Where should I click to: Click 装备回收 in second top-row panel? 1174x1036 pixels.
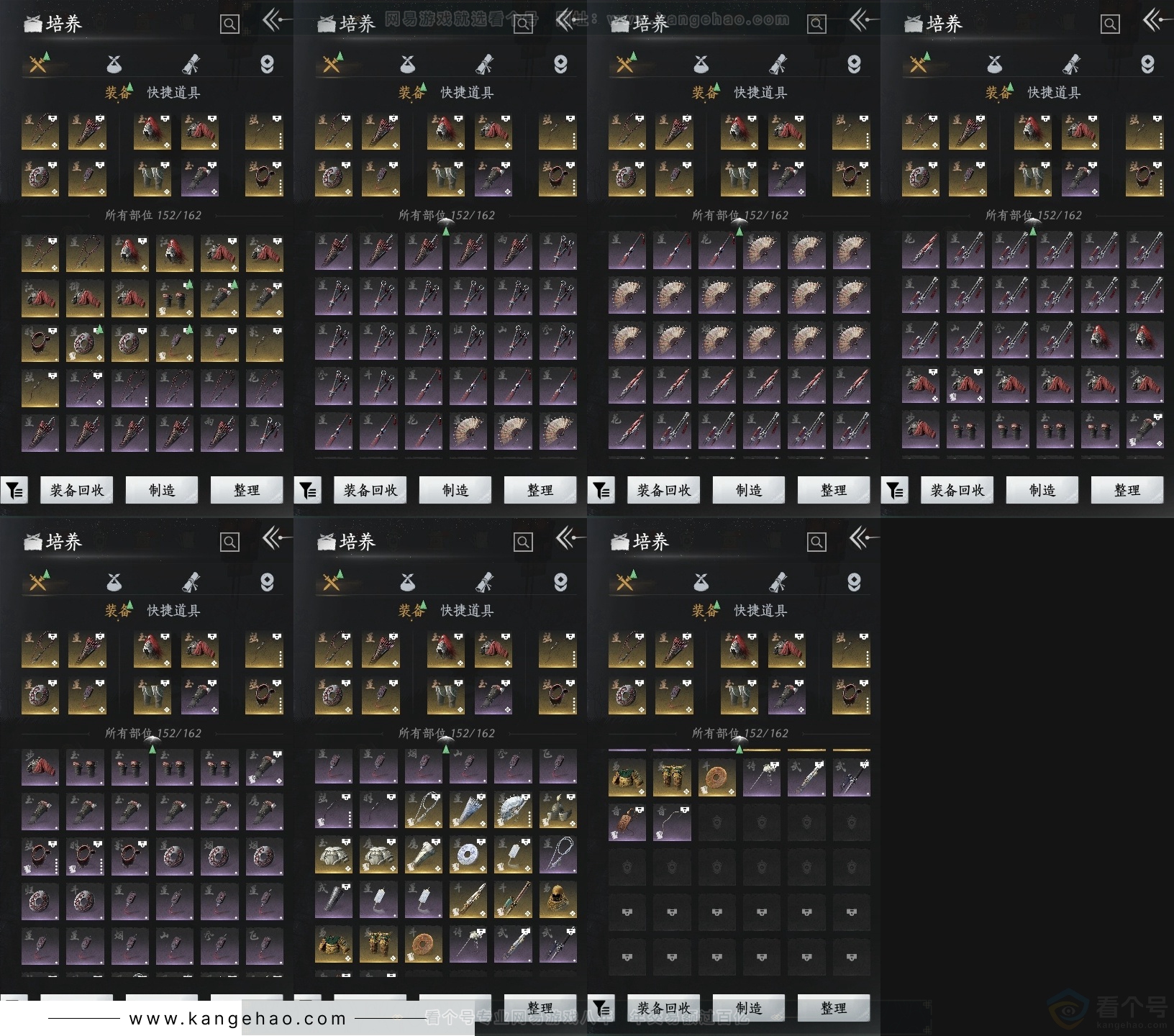click(370, 490)
